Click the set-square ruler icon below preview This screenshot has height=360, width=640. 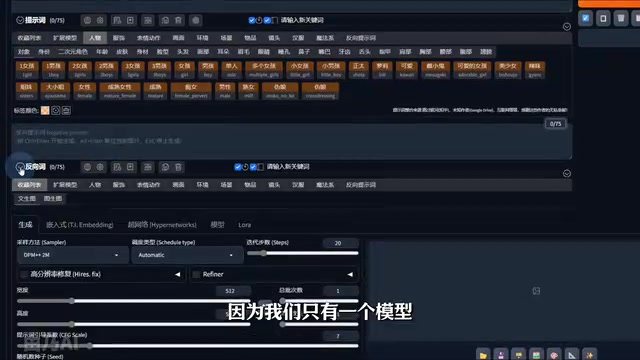point(572,355)
